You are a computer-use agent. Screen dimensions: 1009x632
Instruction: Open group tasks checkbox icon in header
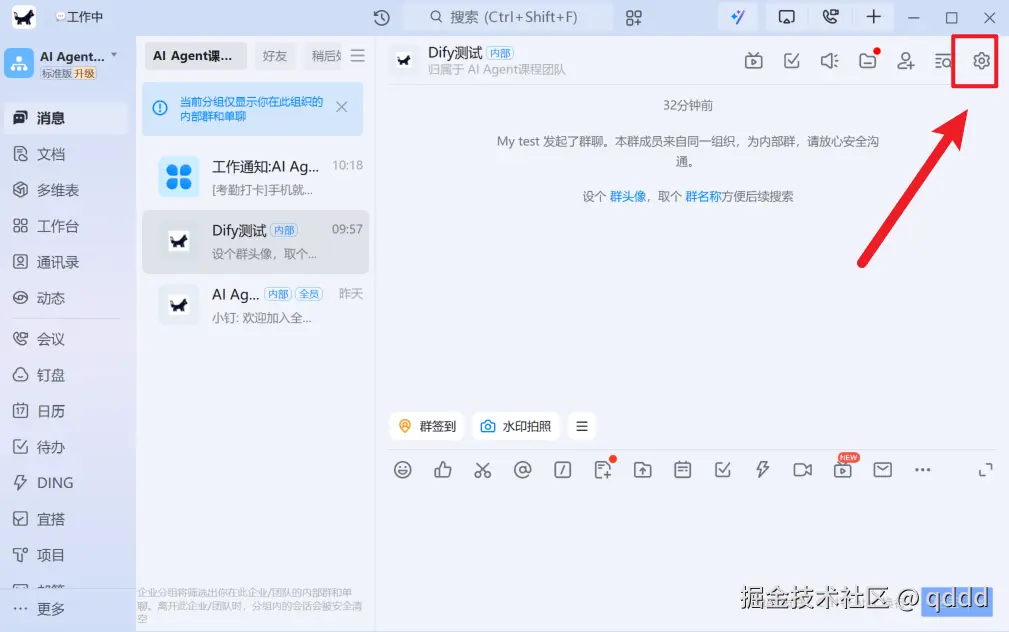791,60
